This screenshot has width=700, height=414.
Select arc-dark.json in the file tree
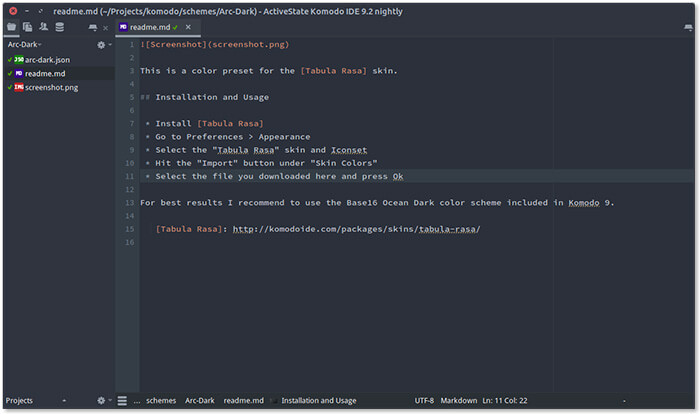(47, 60)
